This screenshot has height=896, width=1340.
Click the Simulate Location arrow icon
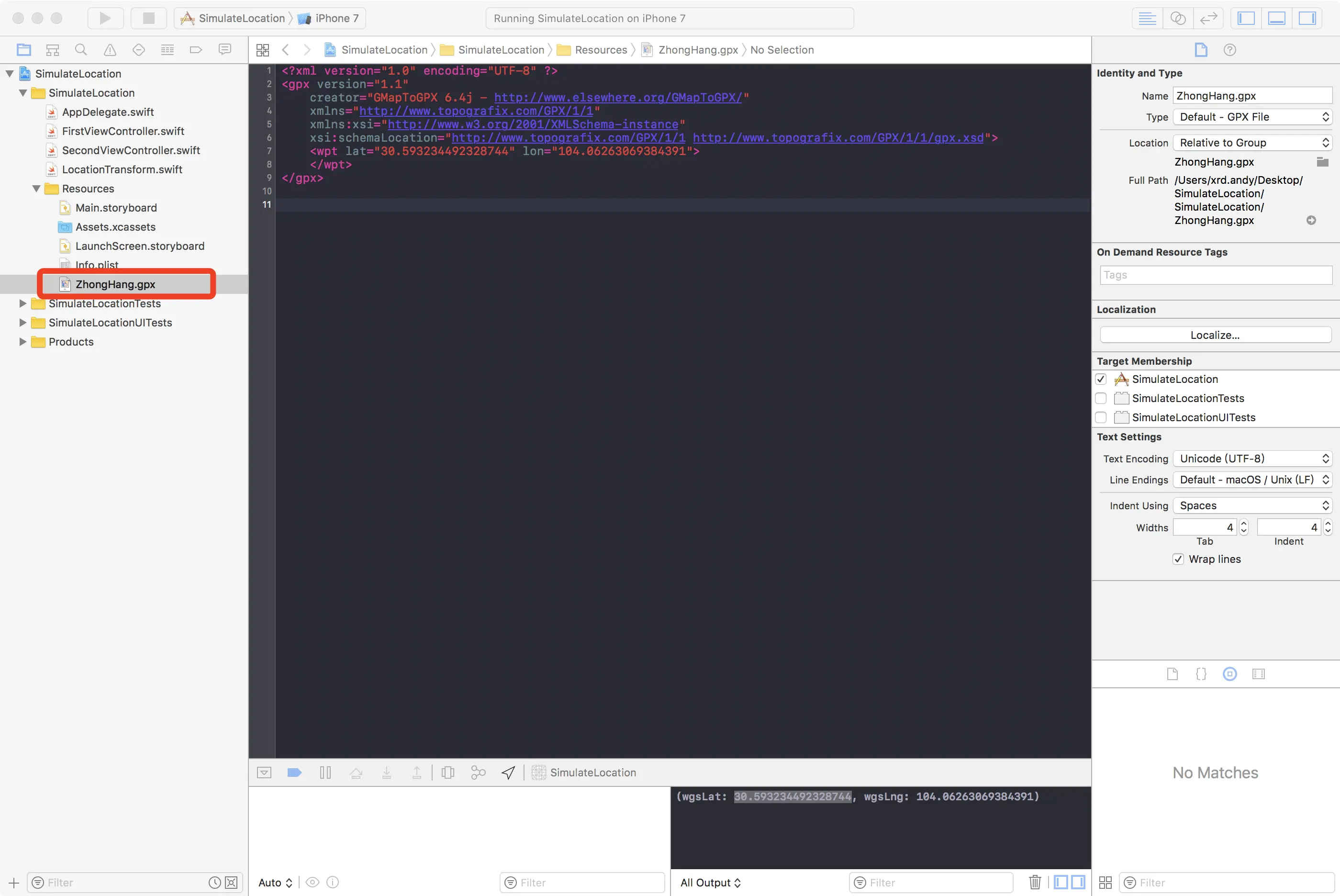point(508,773)
